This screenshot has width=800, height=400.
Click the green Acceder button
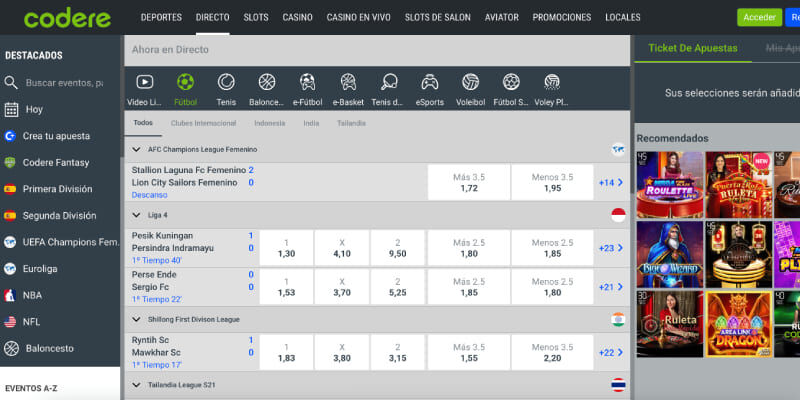coord(759,17)
